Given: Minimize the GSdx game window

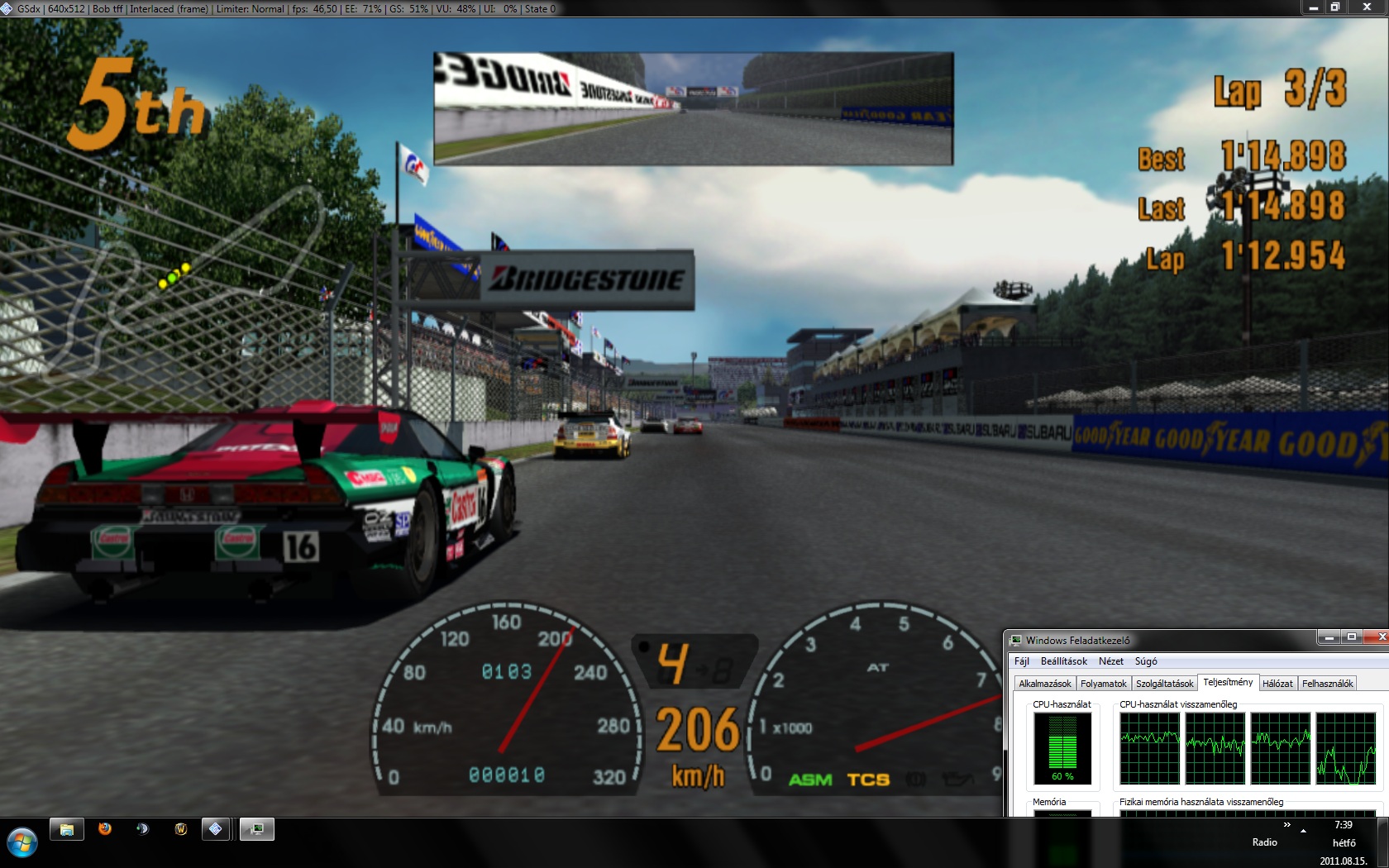Looking at the screenshot, I should tap(1313, 7).
